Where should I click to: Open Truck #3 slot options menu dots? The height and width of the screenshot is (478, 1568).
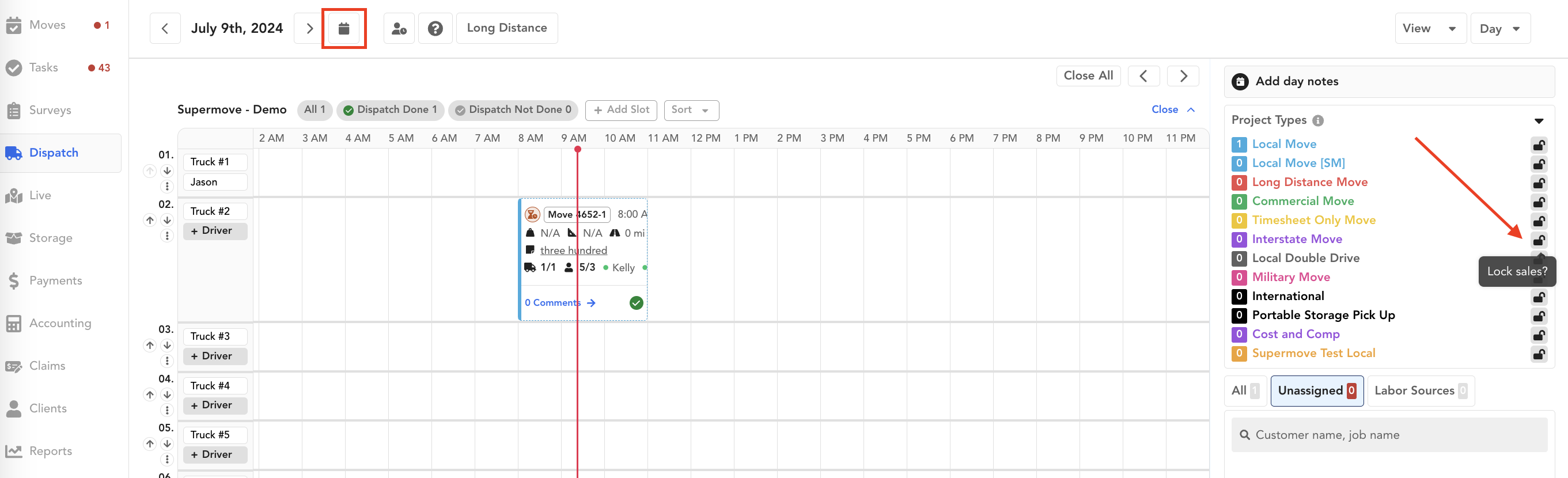point(167,361)
